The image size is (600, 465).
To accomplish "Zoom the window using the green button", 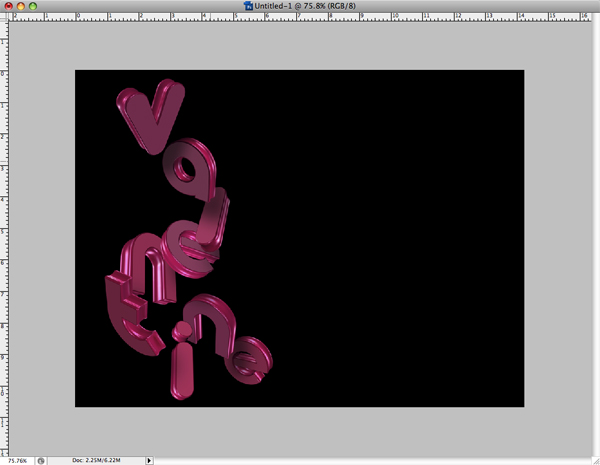I will coord(33,6).
